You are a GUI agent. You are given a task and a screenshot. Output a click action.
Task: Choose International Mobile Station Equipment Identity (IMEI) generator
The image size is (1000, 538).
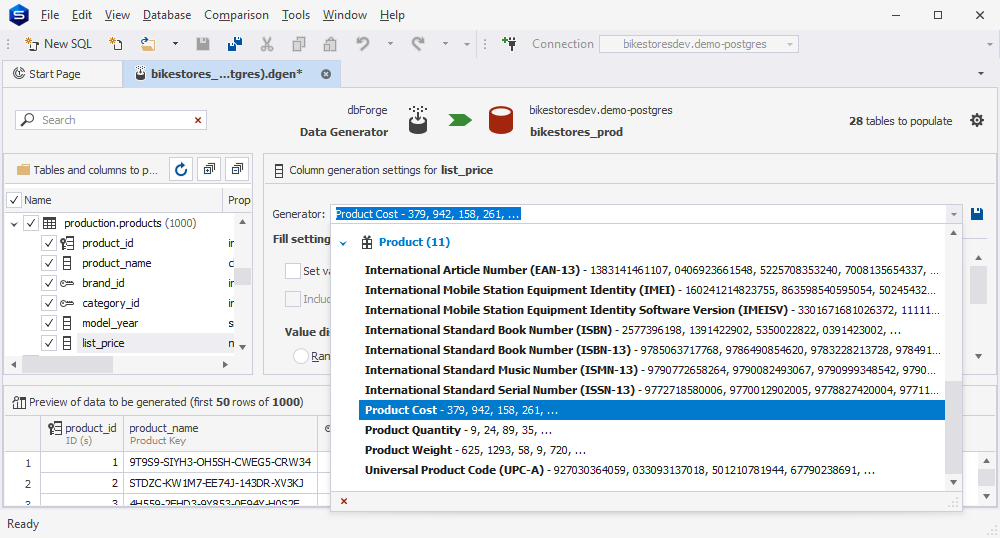click(651, 290)
